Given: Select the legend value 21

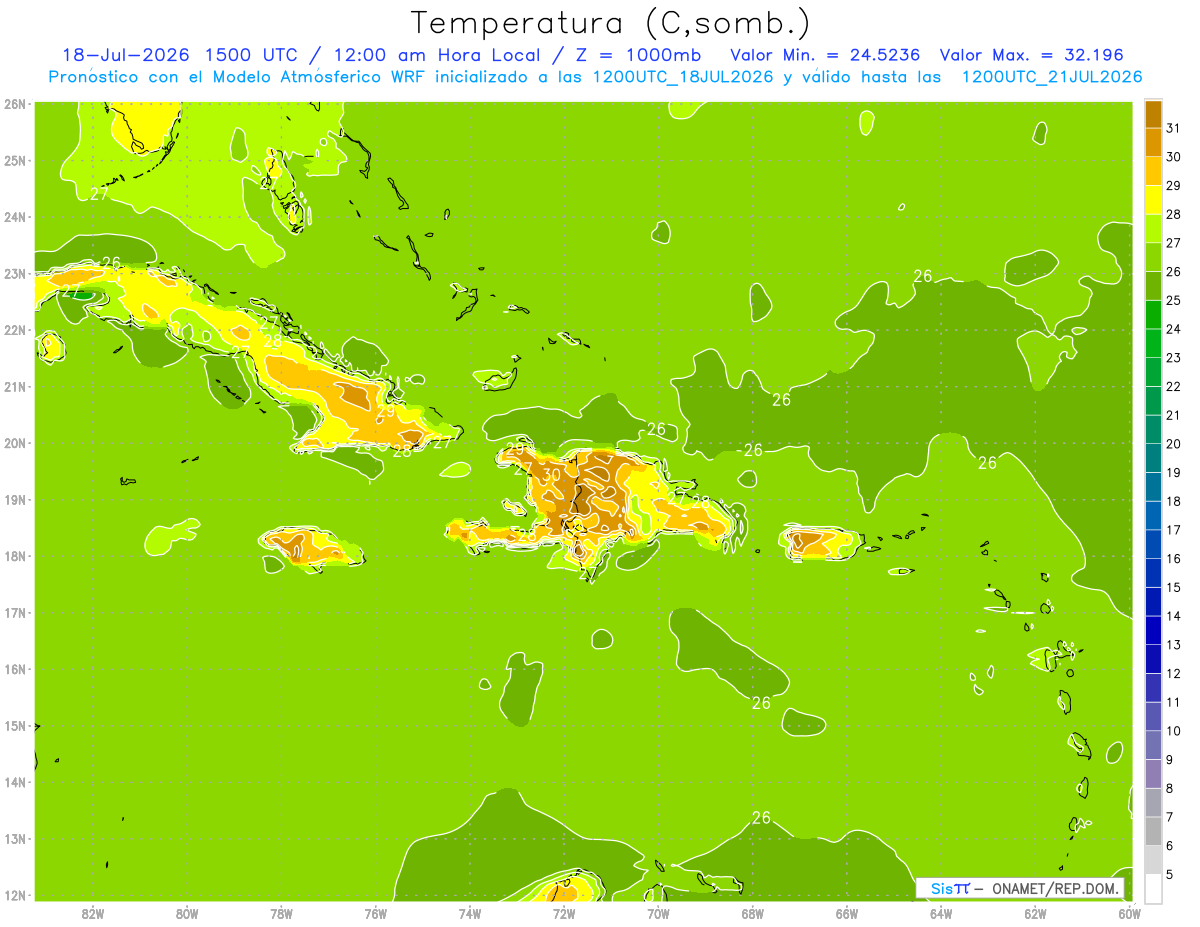Looking at the screenshot, I should 1174,415.
